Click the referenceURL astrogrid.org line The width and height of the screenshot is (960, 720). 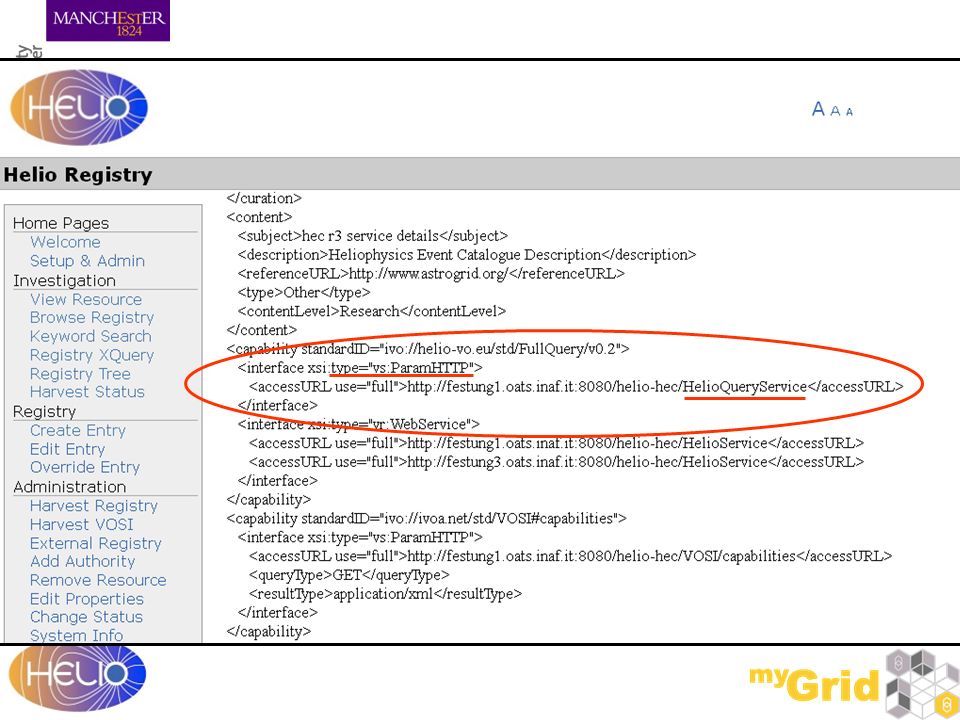[x=431, y=274]
